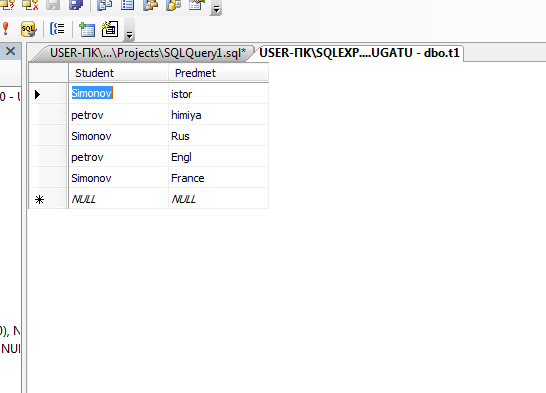Click the Add New Derived Table icon
Image resolution: width=546 pixels, height=393 pixels.
(x=110, y=29)
